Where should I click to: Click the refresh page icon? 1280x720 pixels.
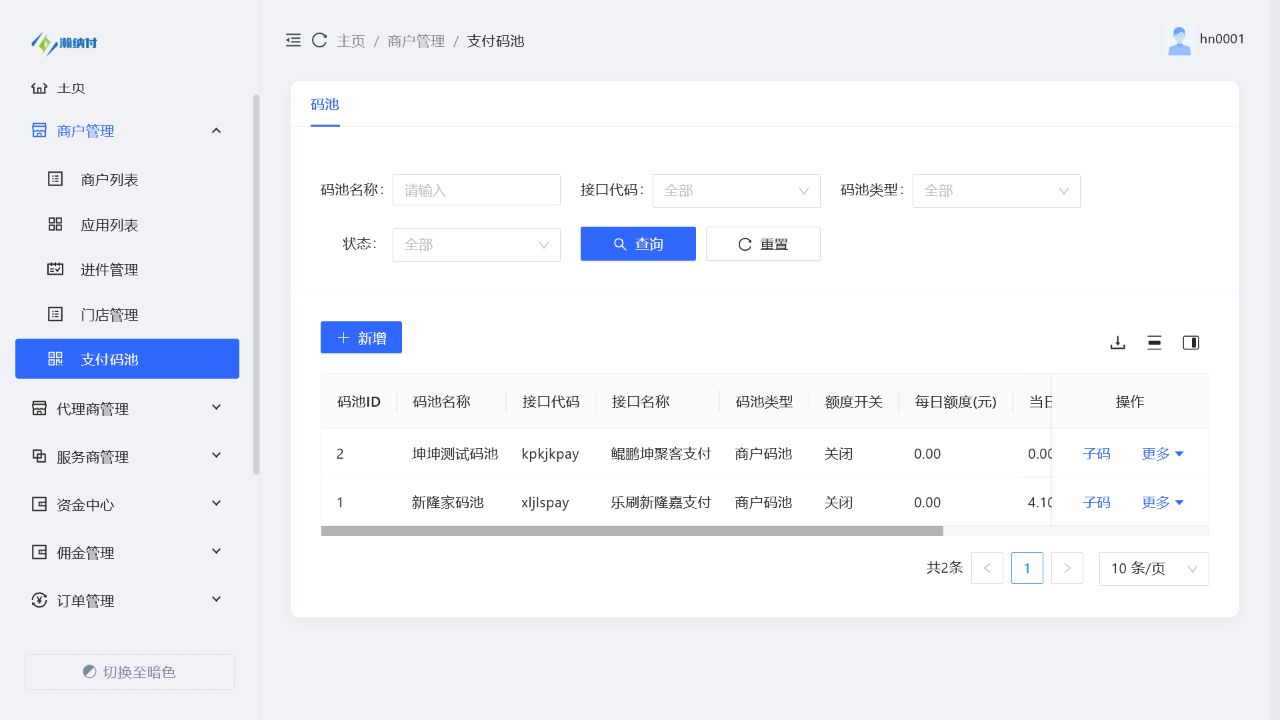coord(320,40)
